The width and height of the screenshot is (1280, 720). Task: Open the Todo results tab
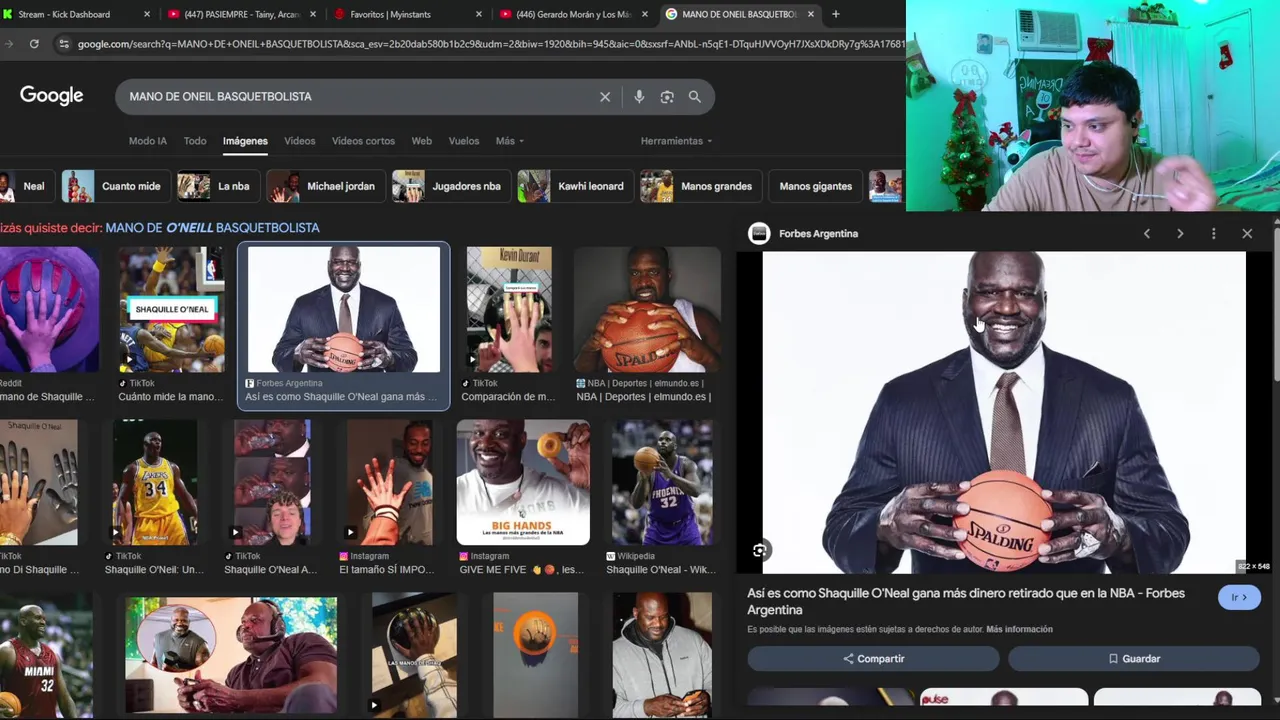point(195,141)
